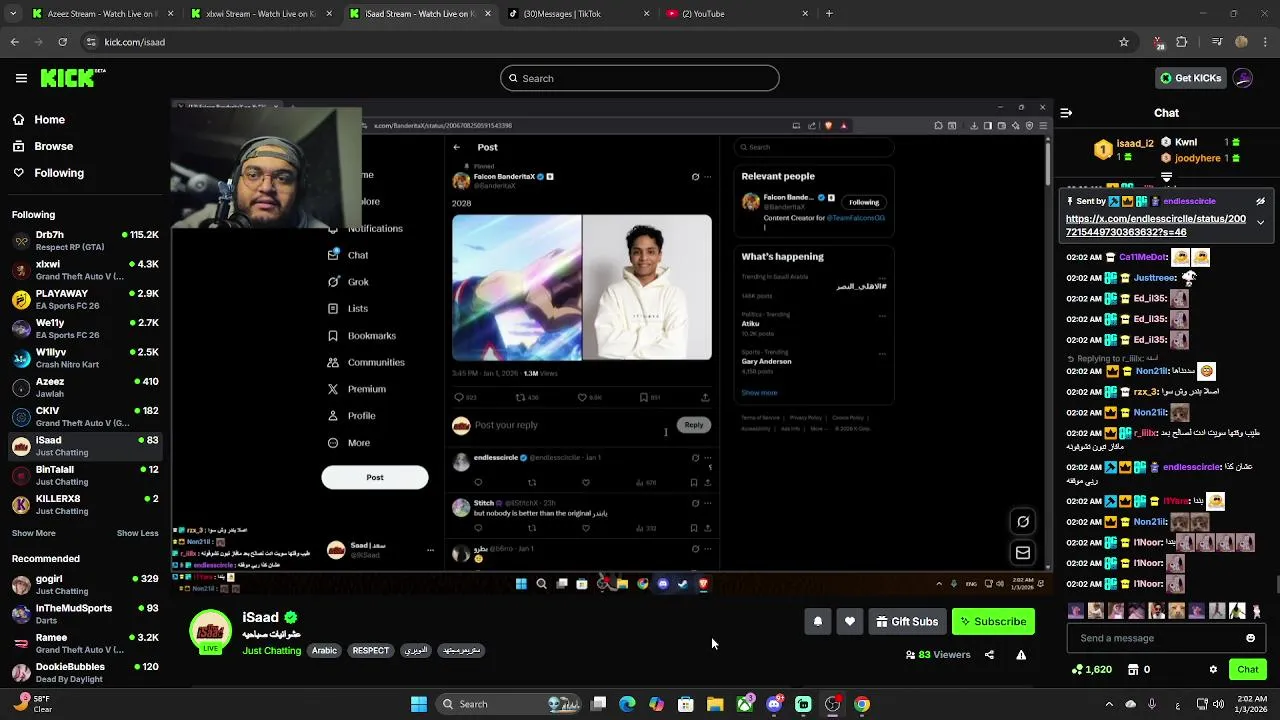Open Ramee recommended channel
Screen dimensions: 1280x720
[x=85, y=643]
